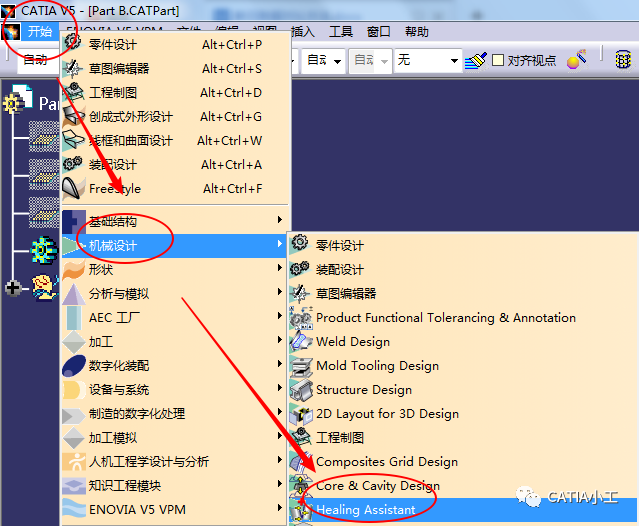
Task: Click the yellow sphere wand toolbar icon
Action: coord(577,59)
